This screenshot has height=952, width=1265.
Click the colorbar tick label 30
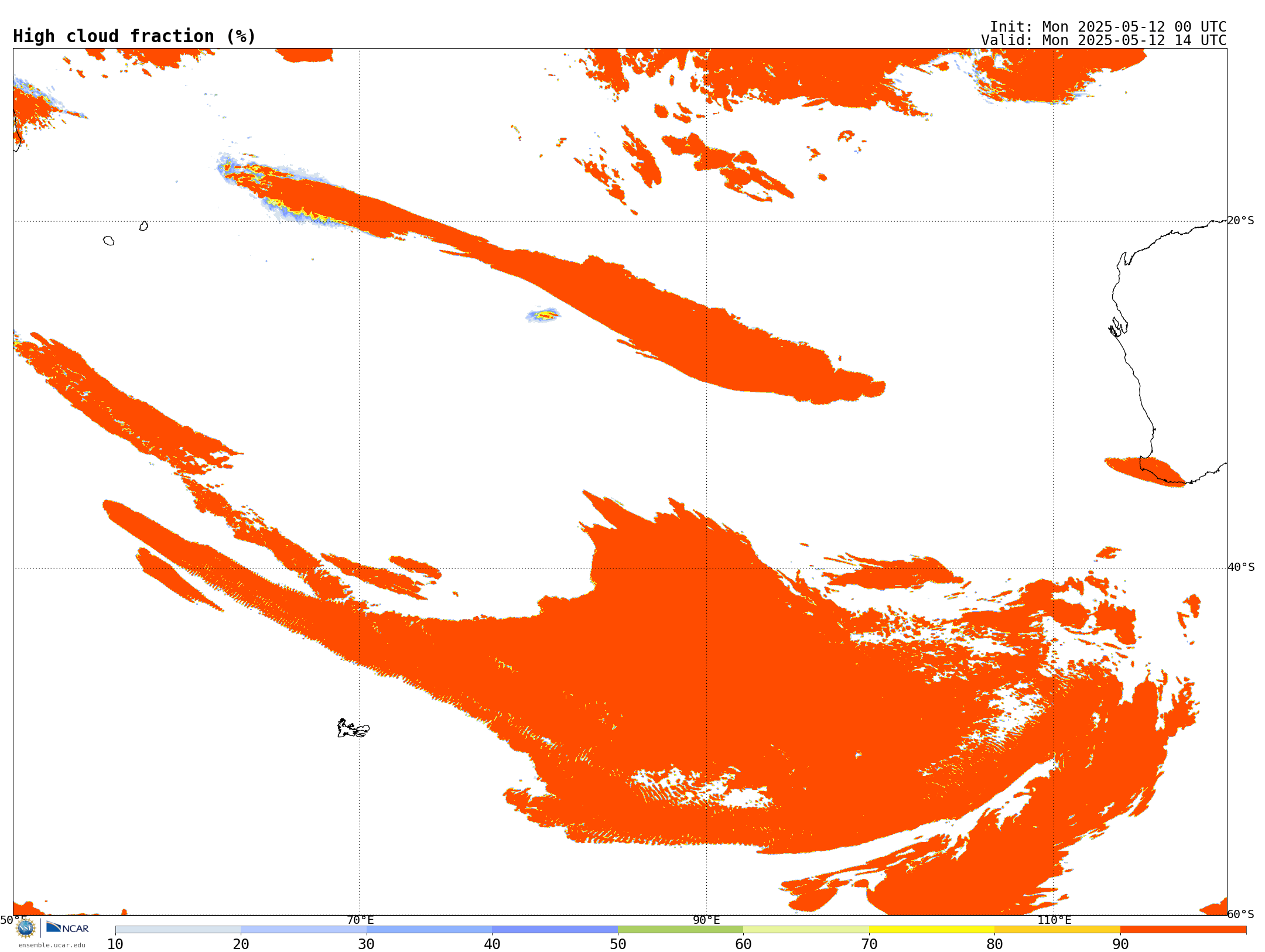click(x=367, y=944)
